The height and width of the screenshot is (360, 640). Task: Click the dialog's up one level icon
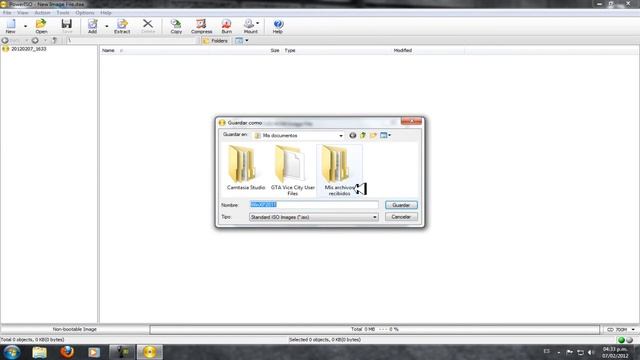(363, 135)
